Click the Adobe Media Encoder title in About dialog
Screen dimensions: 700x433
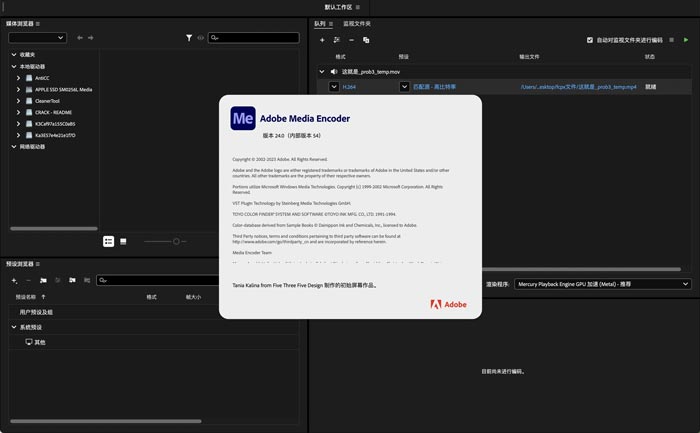pos(305,118)
